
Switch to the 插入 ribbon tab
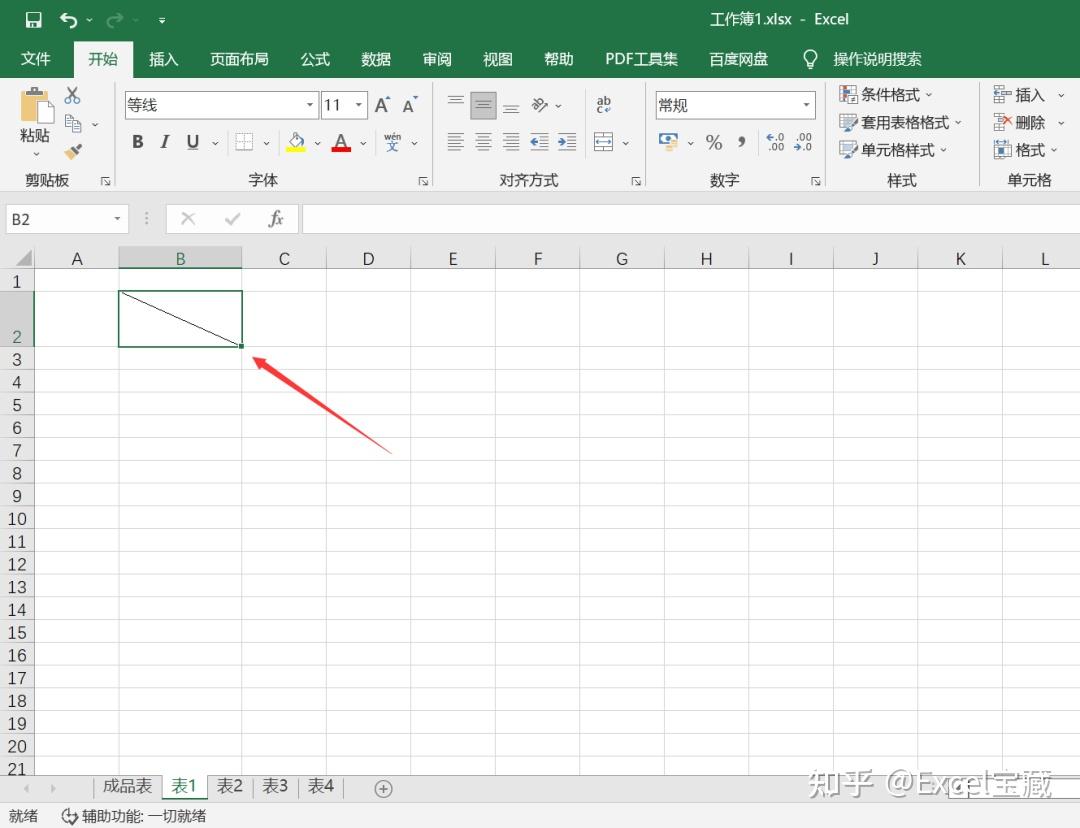[163, 59]
